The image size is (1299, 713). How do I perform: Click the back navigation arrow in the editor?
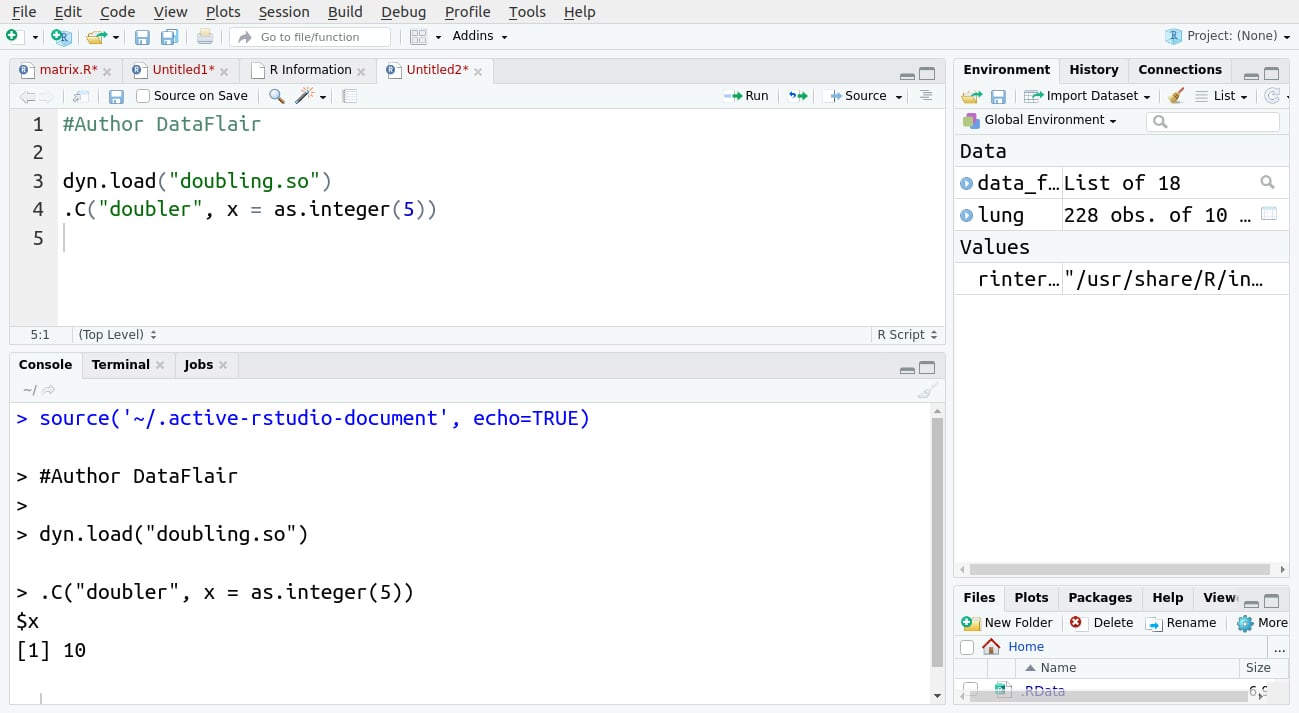tap(27, 95)
